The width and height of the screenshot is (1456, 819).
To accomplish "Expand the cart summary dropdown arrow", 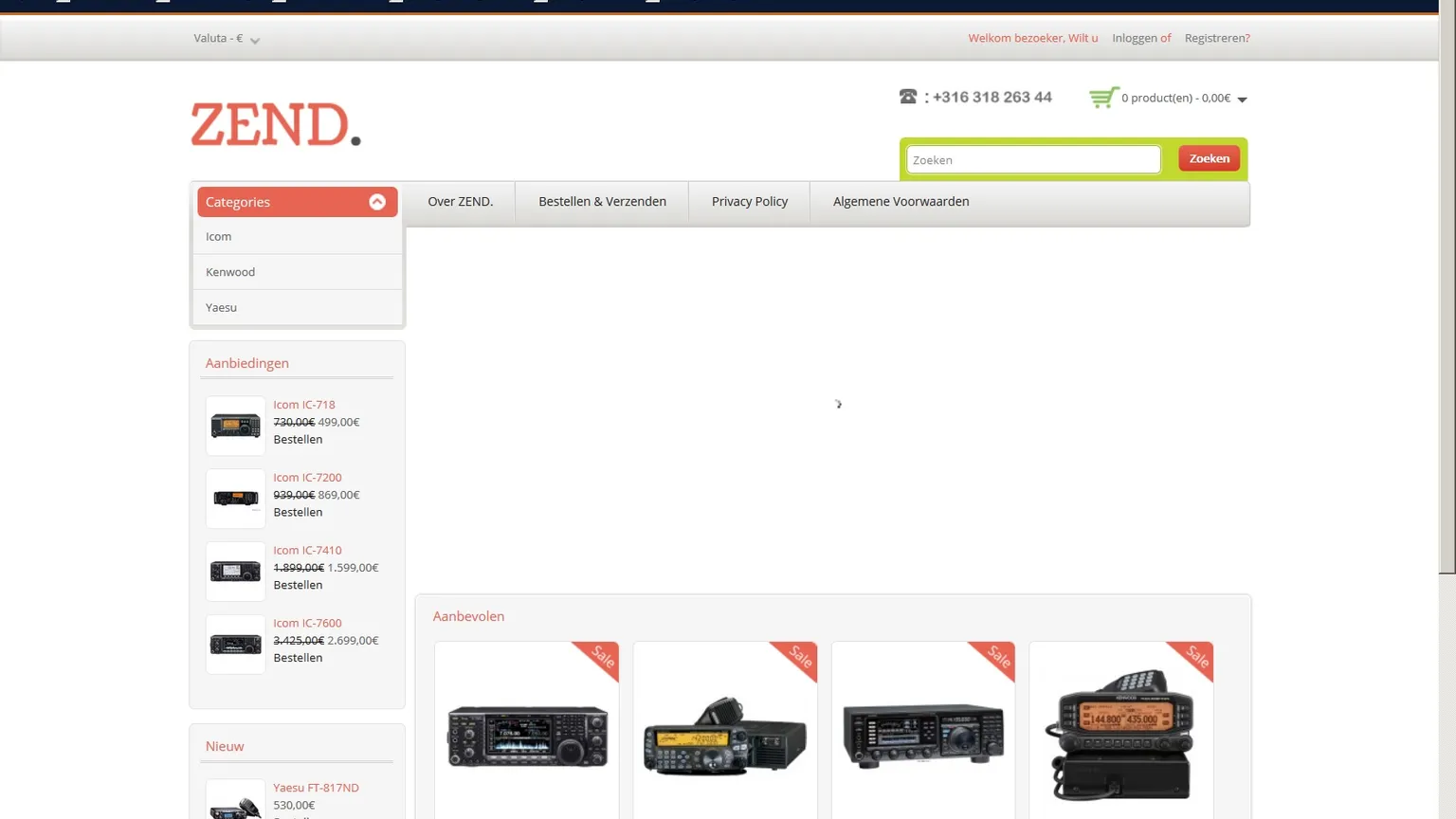I will (1242, 100).
